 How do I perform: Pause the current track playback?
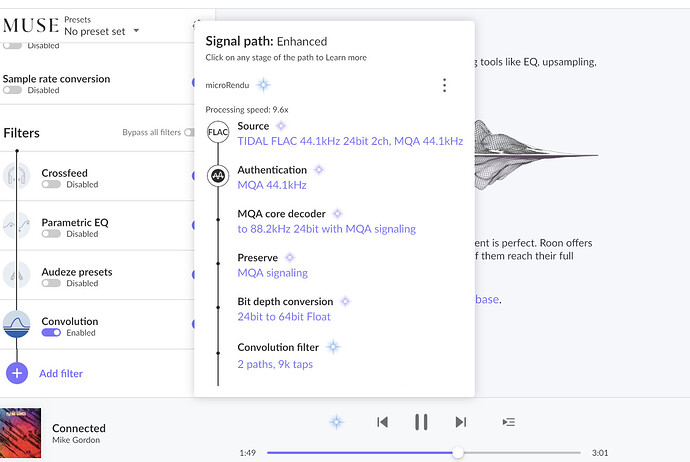click(x=421, y=422)
